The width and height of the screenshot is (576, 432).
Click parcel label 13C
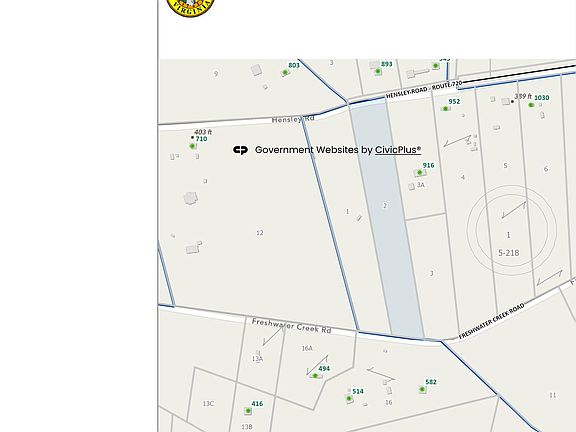pyautogui.click(x=208, y=404)
